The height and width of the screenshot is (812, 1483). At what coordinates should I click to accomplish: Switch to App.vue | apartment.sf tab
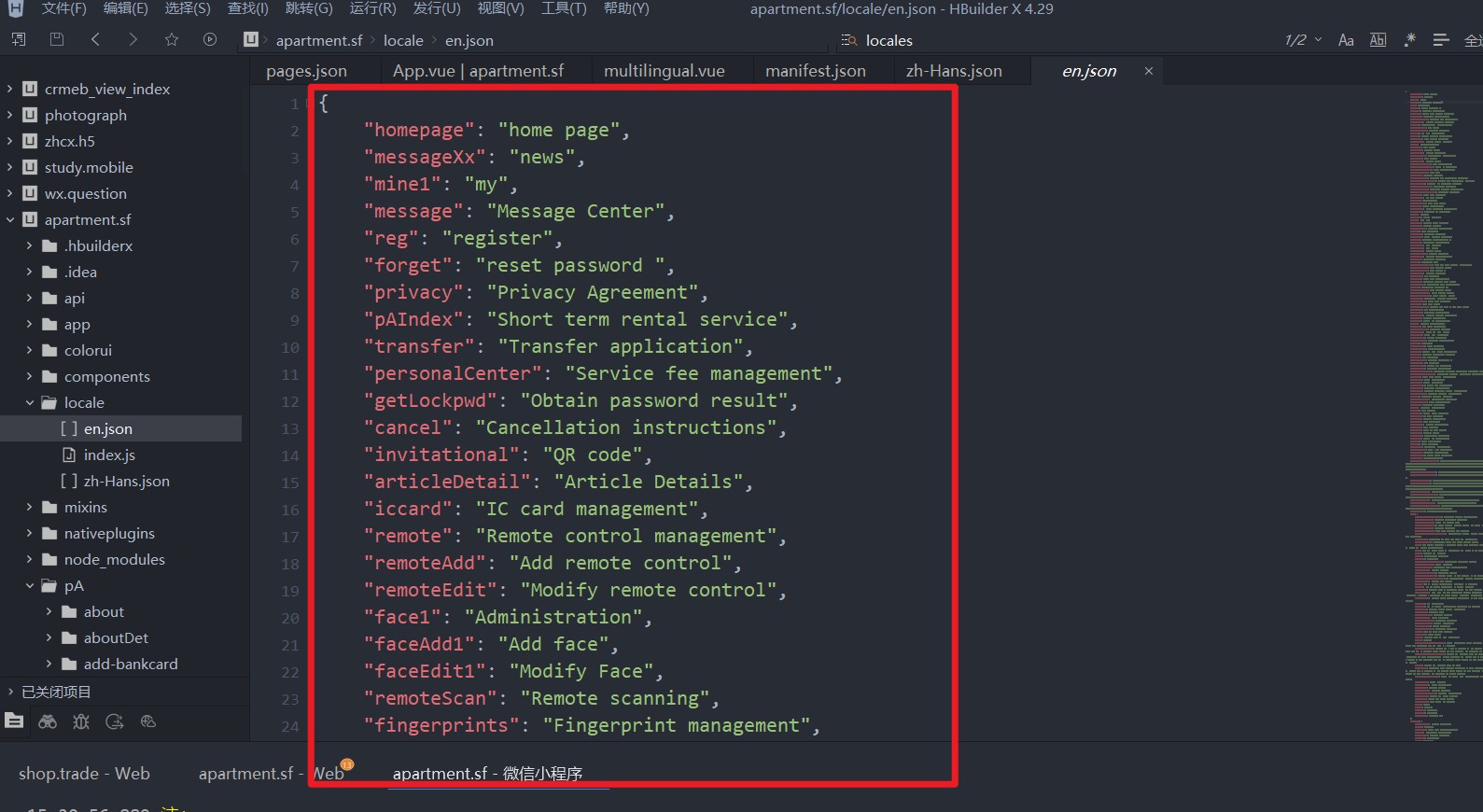pos(478,71)
